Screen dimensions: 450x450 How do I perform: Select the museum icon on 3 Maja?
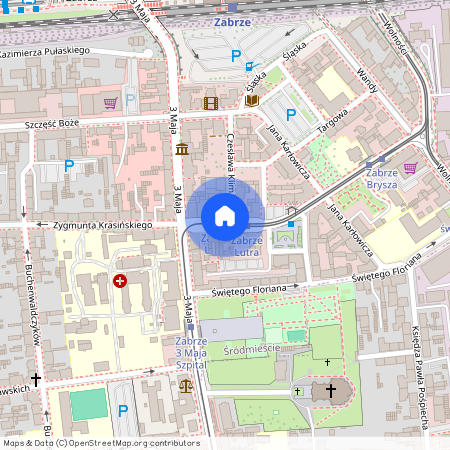182,149
